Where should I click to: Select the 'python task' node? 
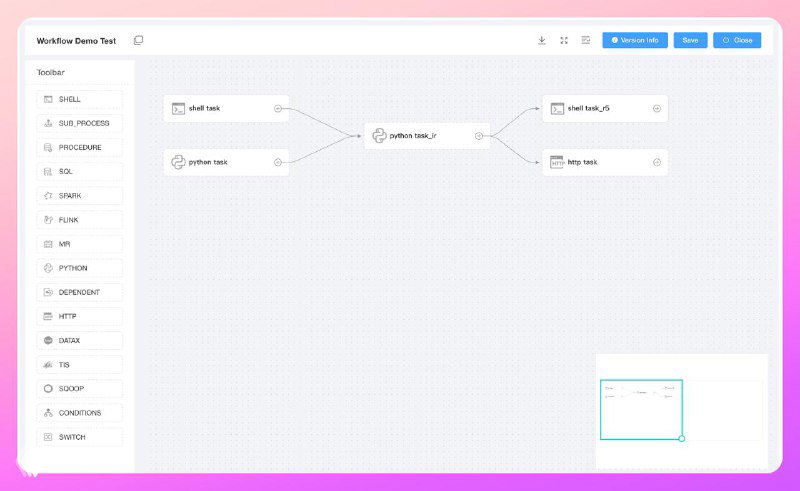[x=226, y=162]
